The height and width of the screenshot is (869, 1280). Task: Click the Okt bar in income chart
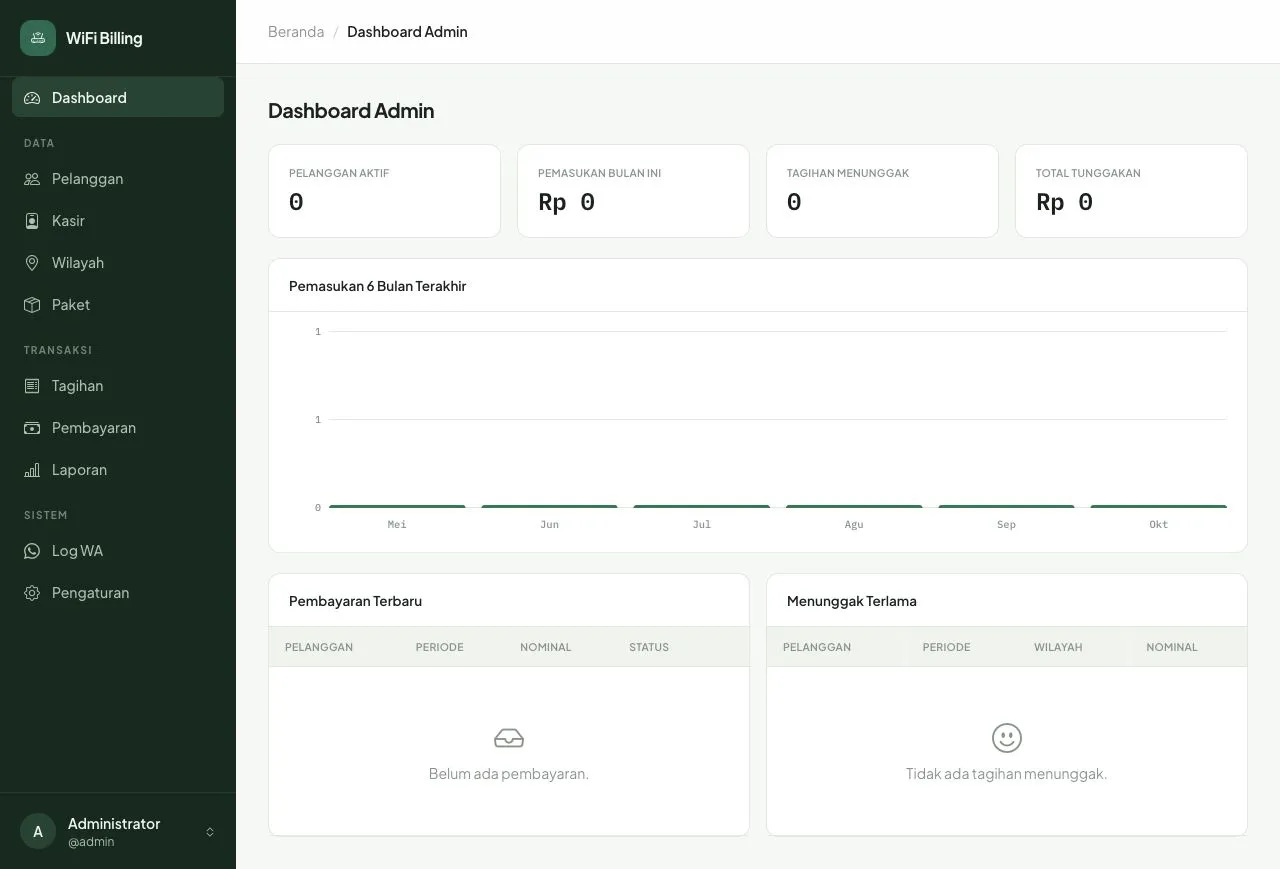click(1158, 507)
